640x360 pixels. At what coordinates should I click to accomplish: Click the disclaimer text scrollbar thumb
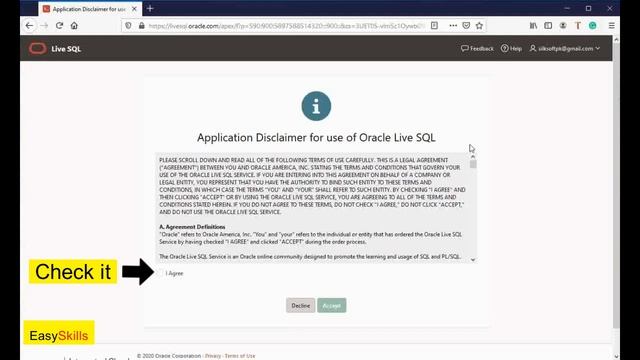tap(473, 164)
